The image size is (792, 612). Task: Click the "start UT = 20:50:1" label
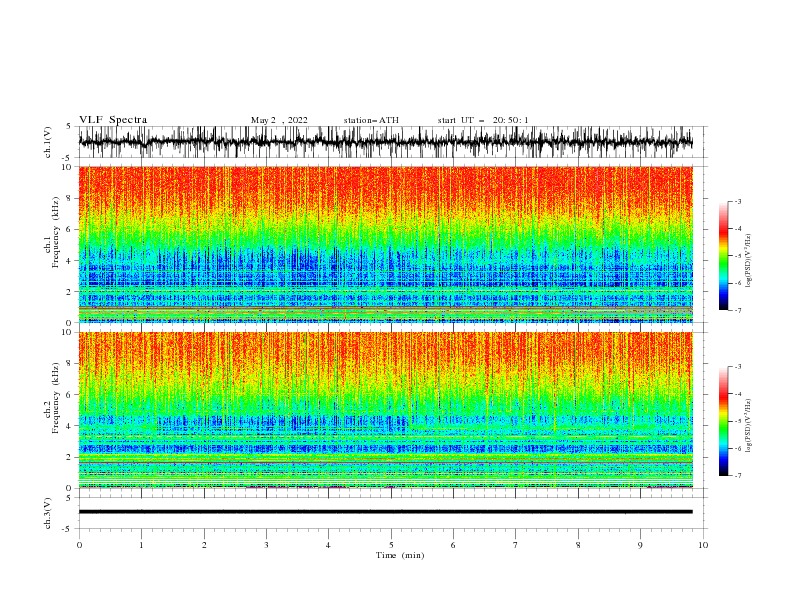tap(483, 120)
